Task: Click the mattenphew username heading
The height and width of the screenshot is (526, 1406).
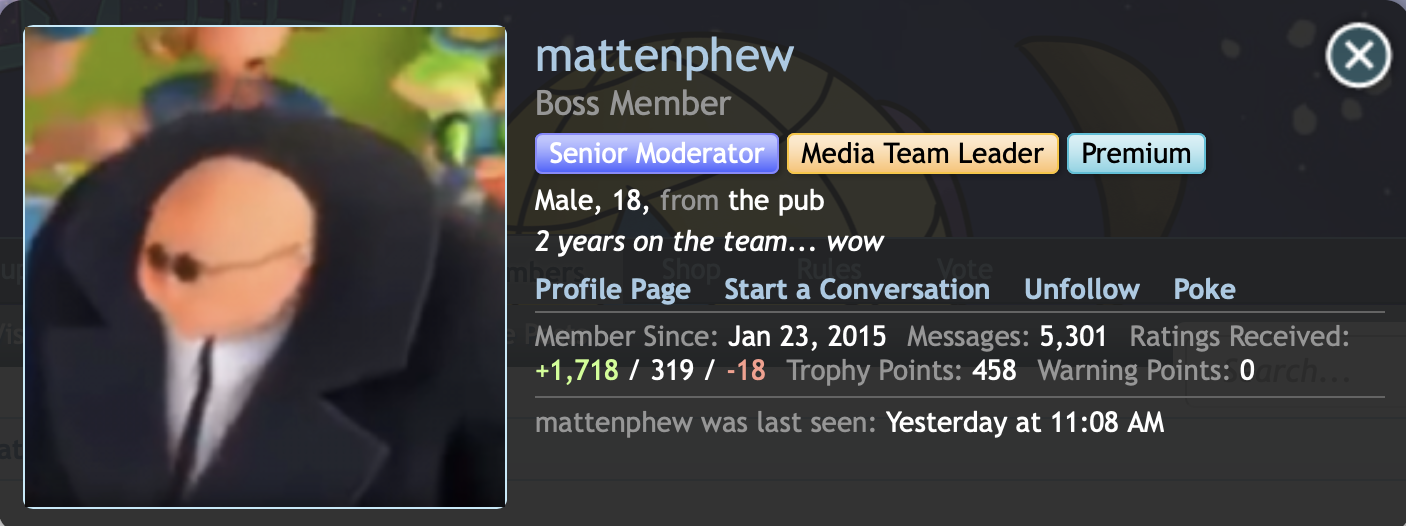Action: click(x=665, y=55)
